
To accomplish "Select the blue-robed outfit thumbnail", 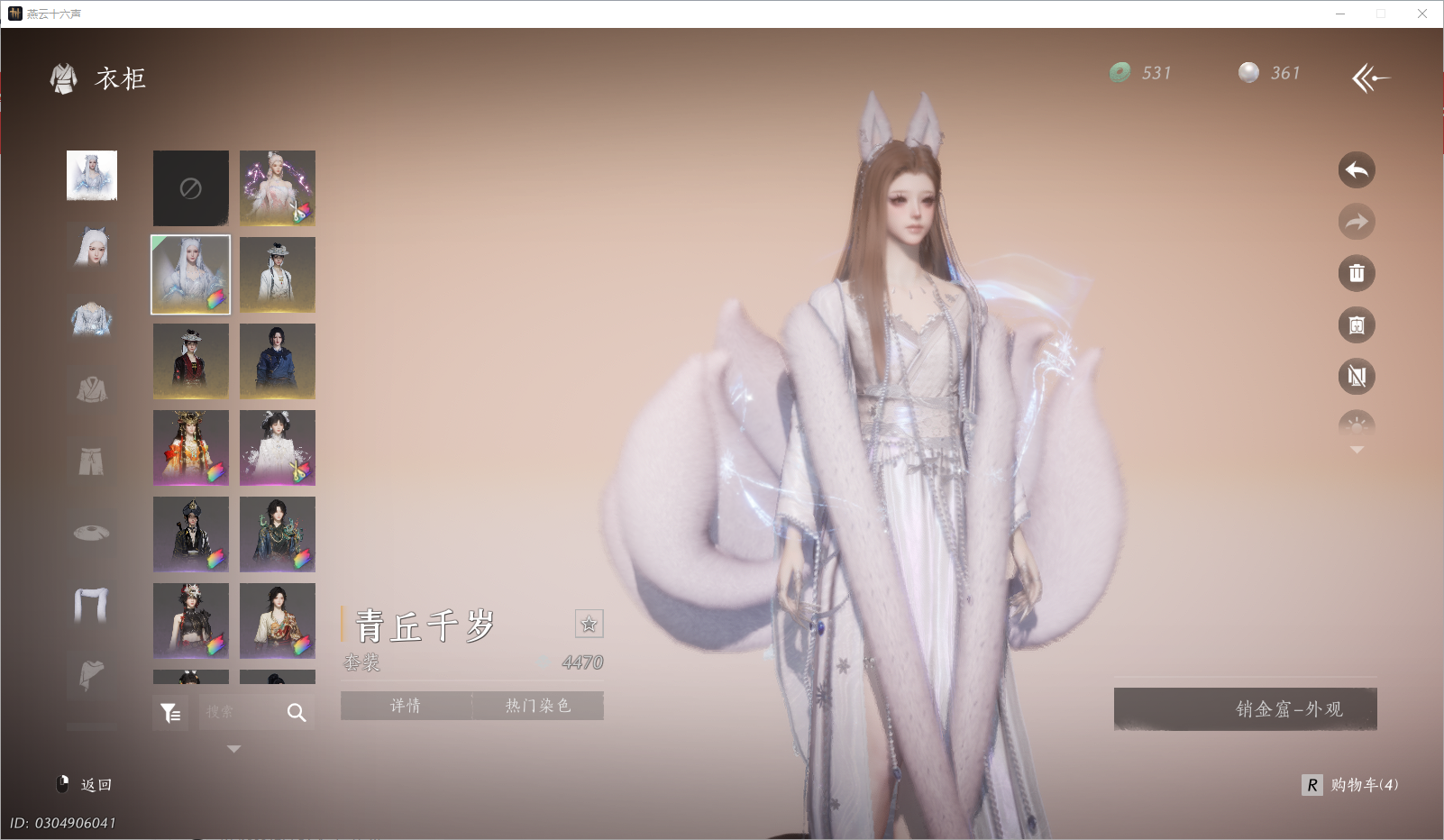I will tap(278, 361).
